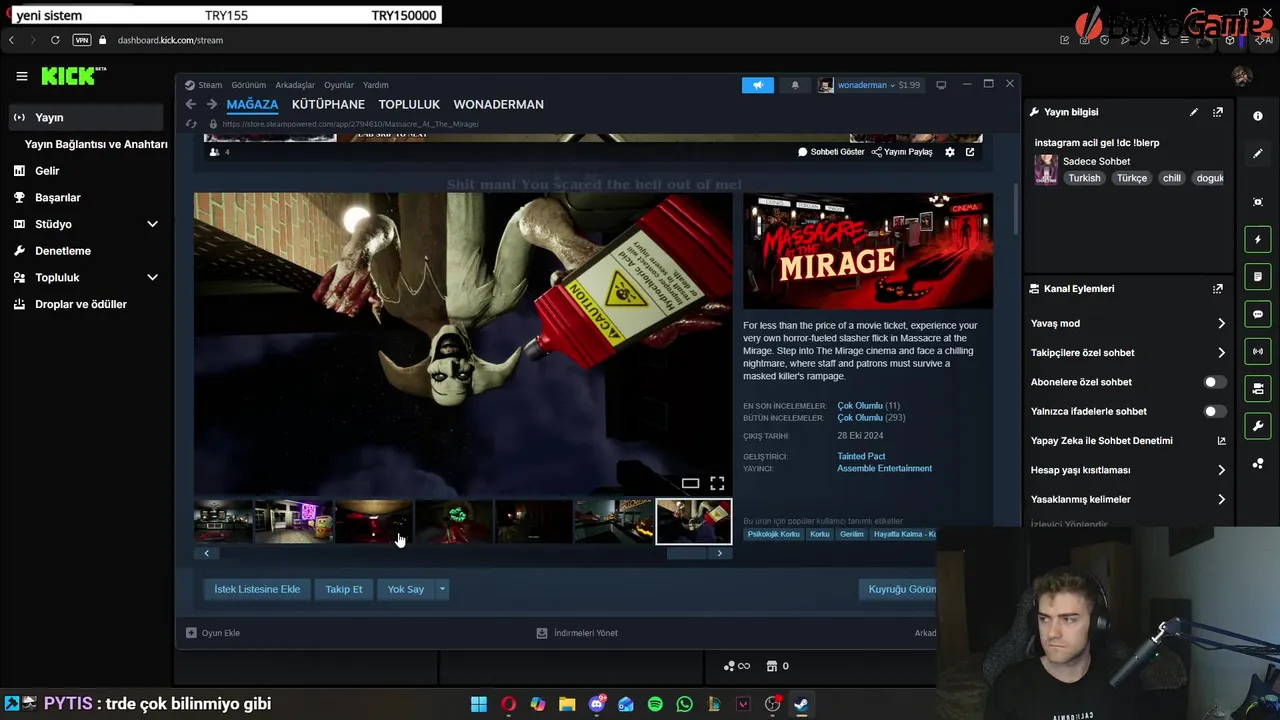This screenshot has height=720, width=1280.
Task: Toggle the camera panel icon in Kick sidebar
Action: pos(1258,388)
